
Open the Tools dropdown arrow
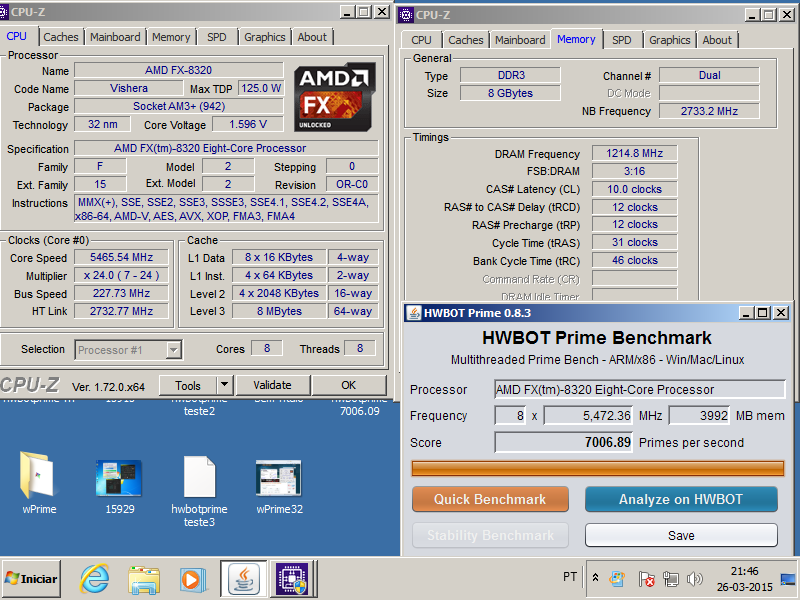click(224, 385)
